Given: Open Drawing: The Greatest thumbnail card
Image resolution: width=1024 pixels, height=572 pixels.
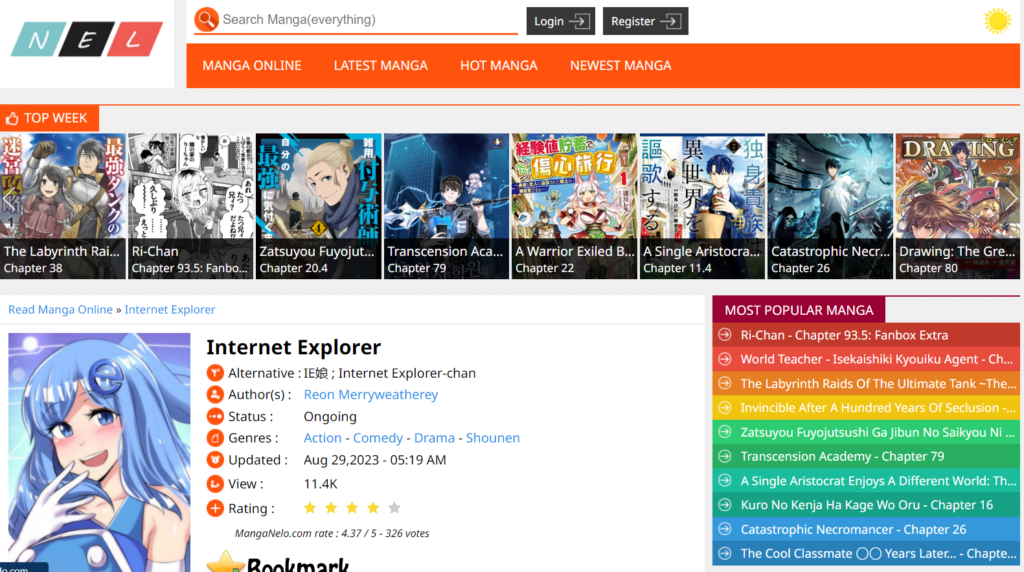Looking at the screenshot, I should click(957, 206).
